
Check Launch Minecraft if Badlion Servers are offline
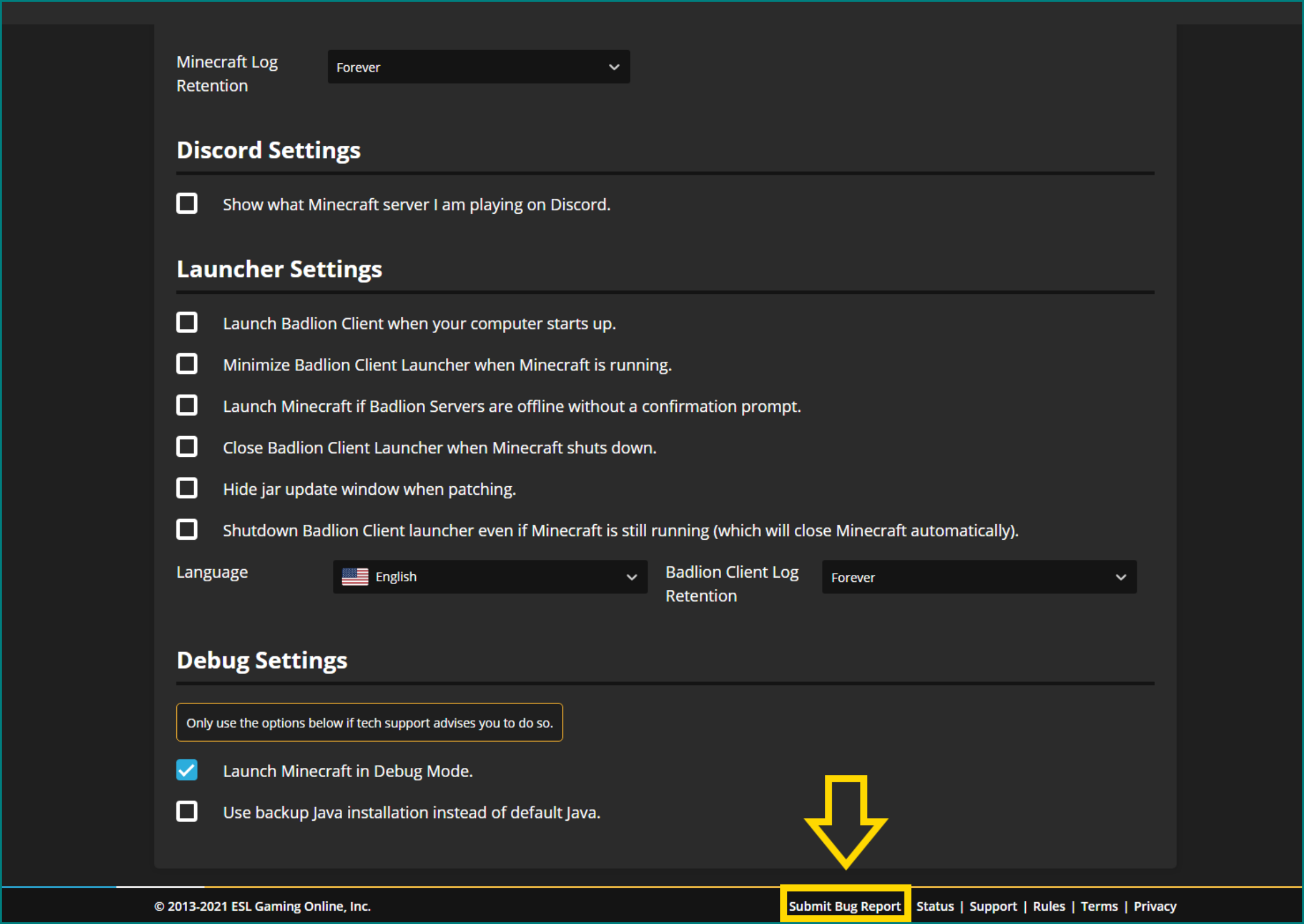coord(187,406)
